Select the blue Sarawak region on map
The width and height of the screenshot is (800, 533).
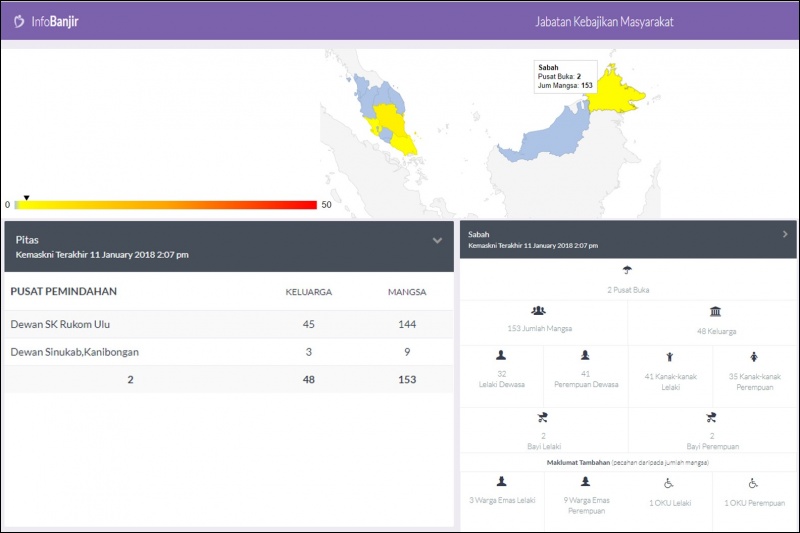pos(554,134)
